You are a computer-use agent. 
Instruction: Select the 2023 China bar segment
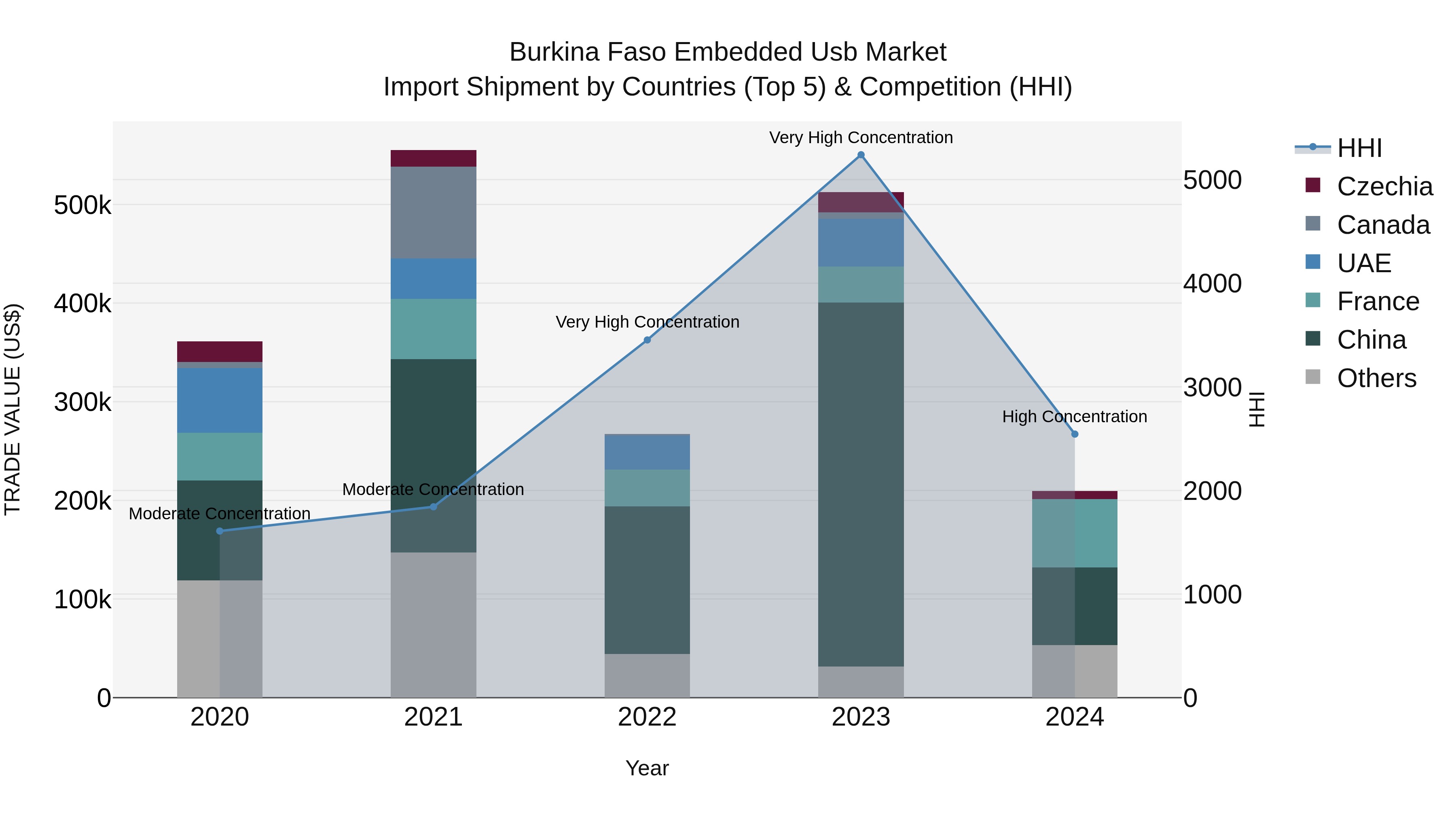(x=861, y=485)
